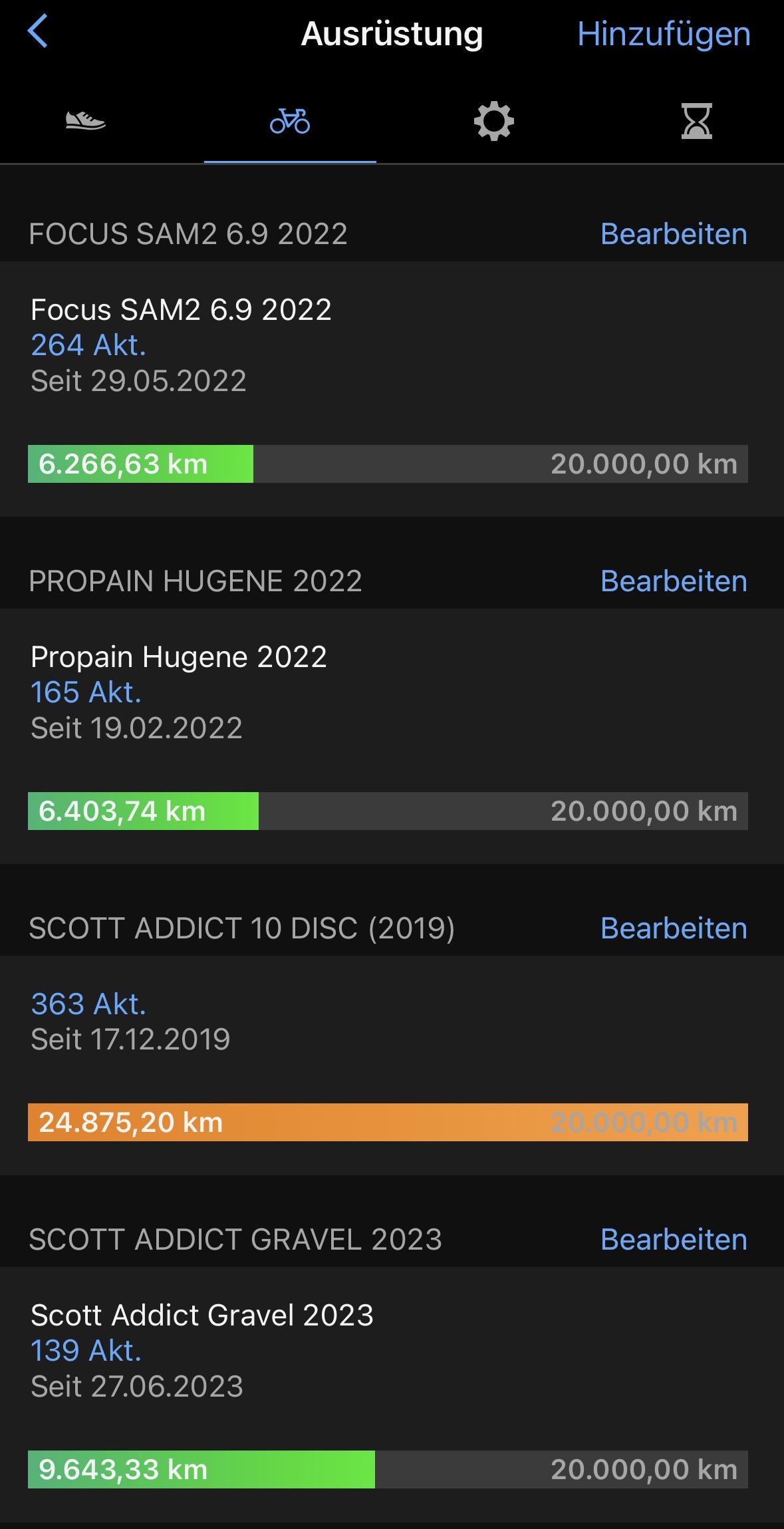Tap the 6.403,74 km progress bar

coord(388,811)
